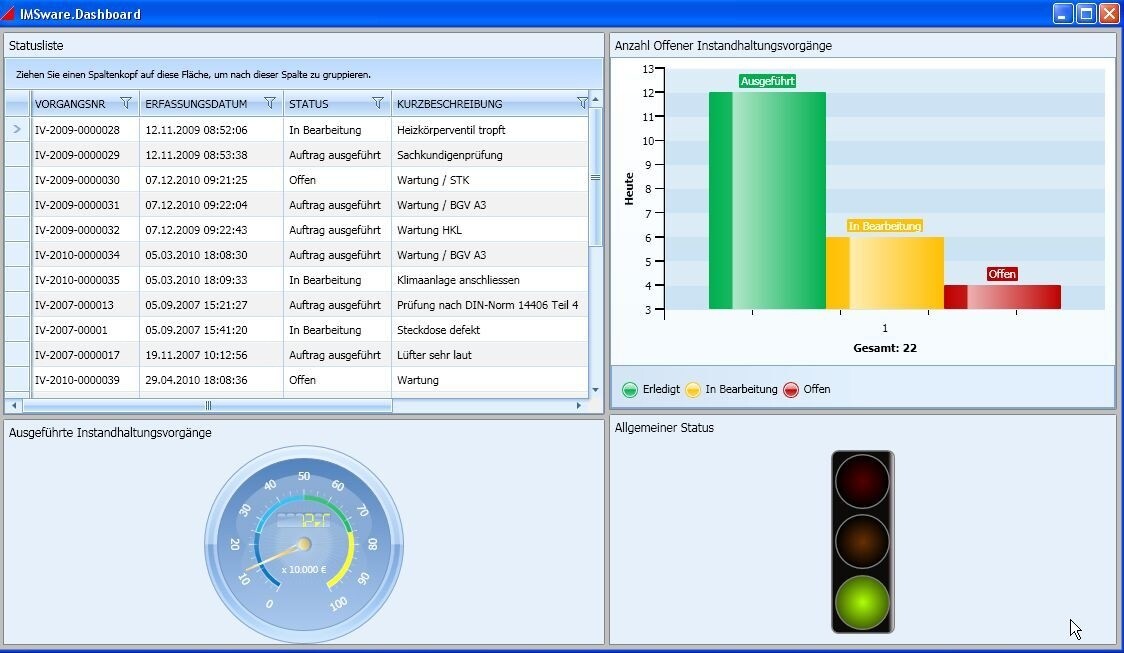This screenshot has width=1124, height=653.
Task: Click the amber traffic light lamp
Action: click(x=862, y=542)
